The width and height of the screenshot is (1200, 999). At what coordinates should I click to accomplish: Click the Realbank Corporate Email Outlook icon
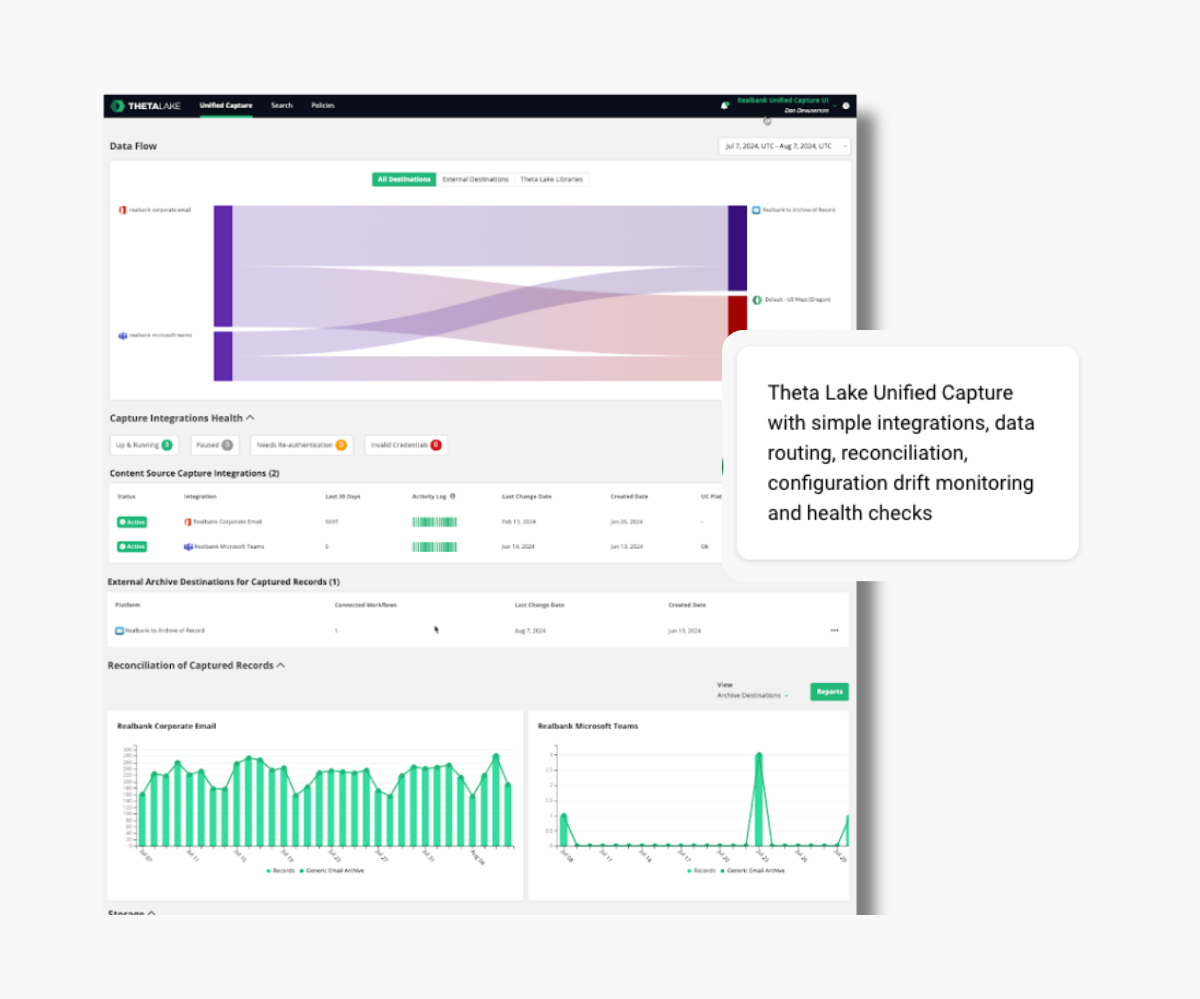[187, 521]
